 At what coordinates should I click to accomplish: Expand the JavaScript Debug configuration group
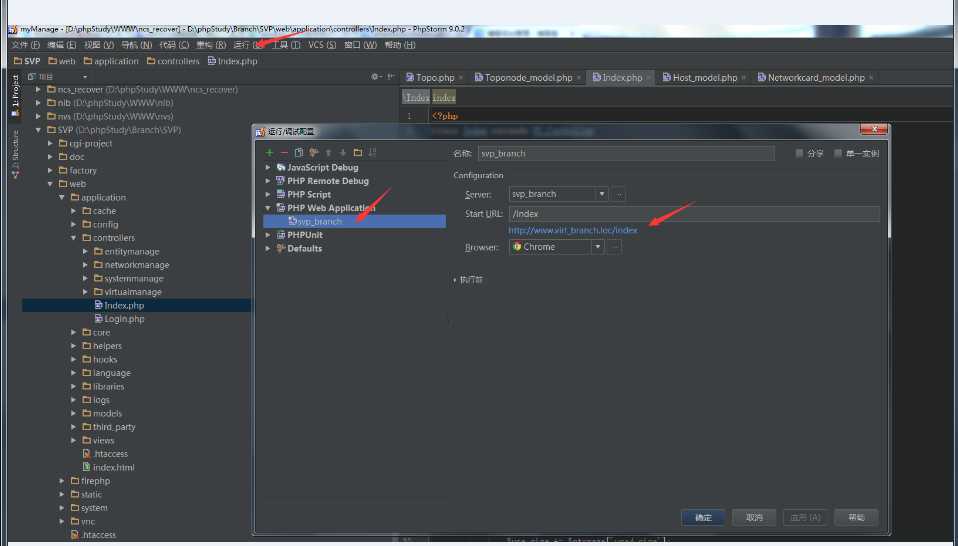point(268,167)
